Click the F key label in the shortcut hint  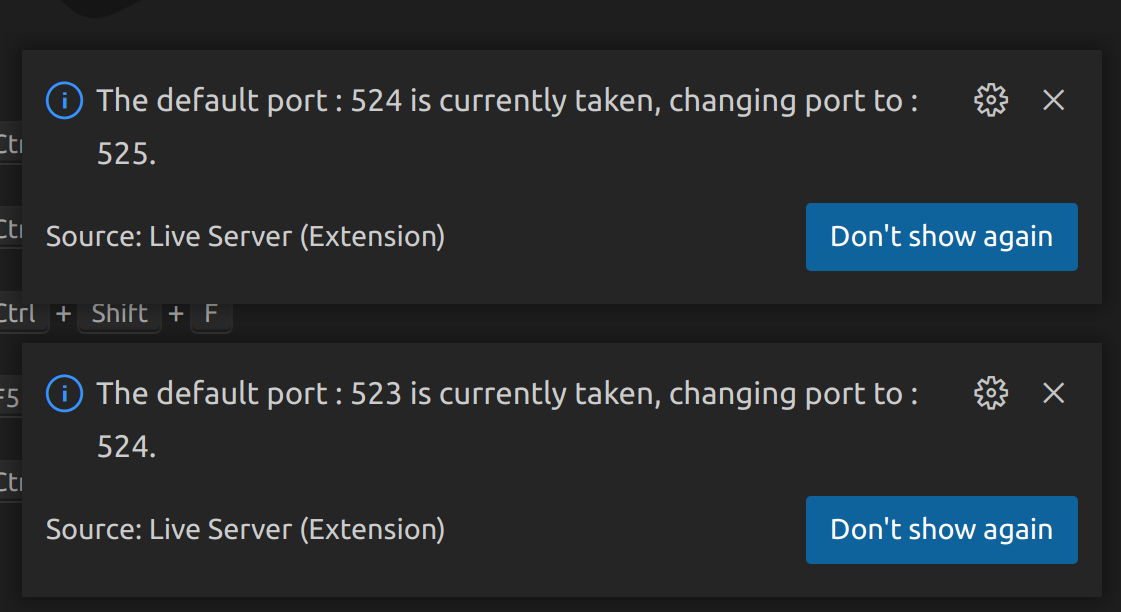211,313
